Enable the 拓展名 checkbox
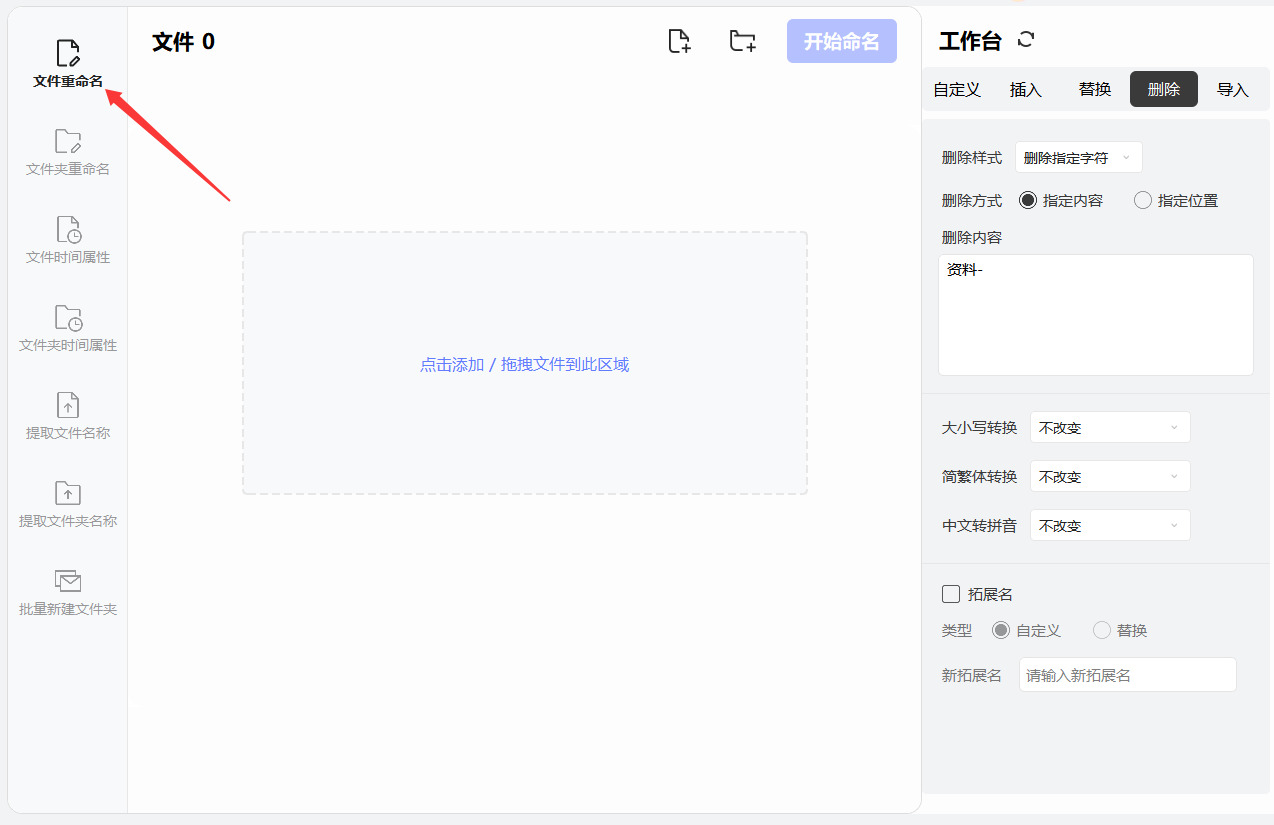The height and width of the screenshot is (825, 1274). coord(951,594)
